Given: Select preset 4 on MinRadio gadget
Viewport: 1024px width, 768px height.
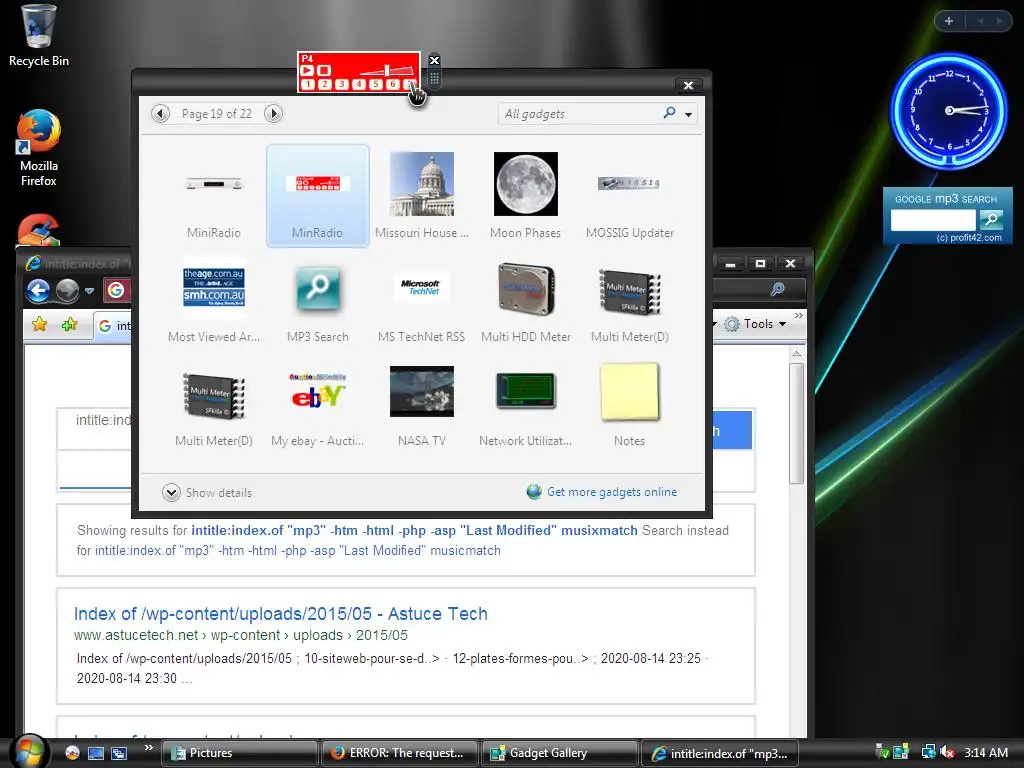Looking at the screenshot, I should 359,84.
